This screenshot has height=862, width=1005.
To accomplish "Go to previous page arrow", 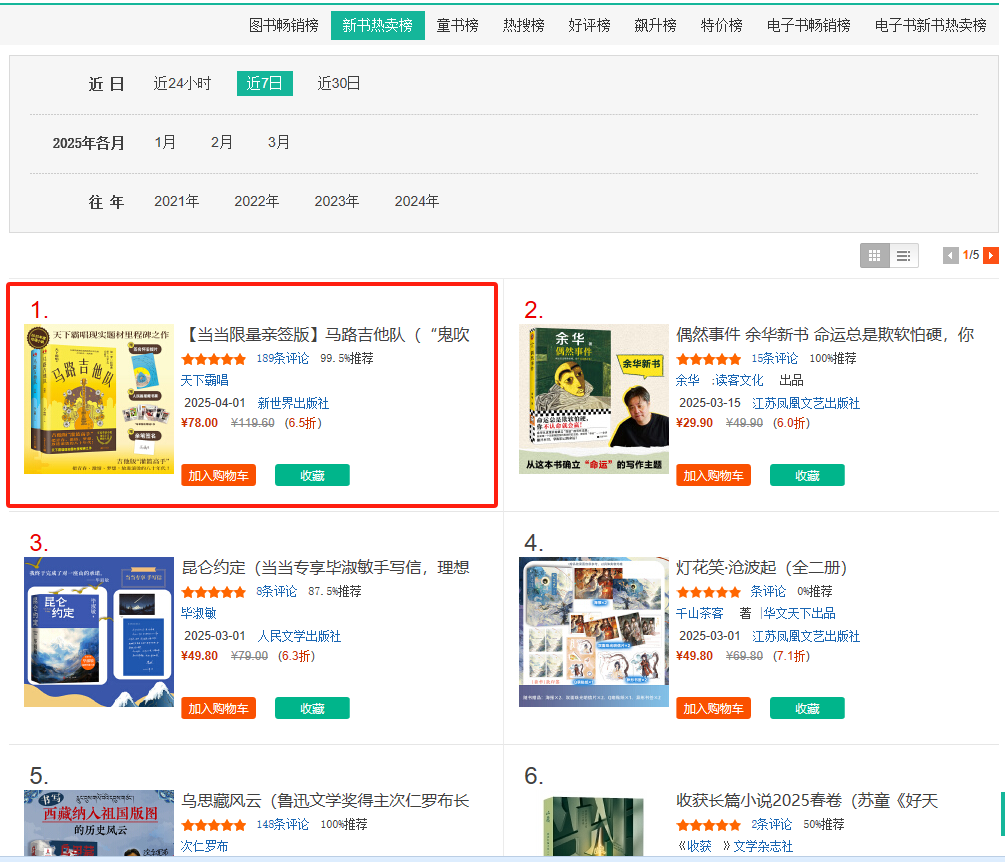I will pos(951,256).
